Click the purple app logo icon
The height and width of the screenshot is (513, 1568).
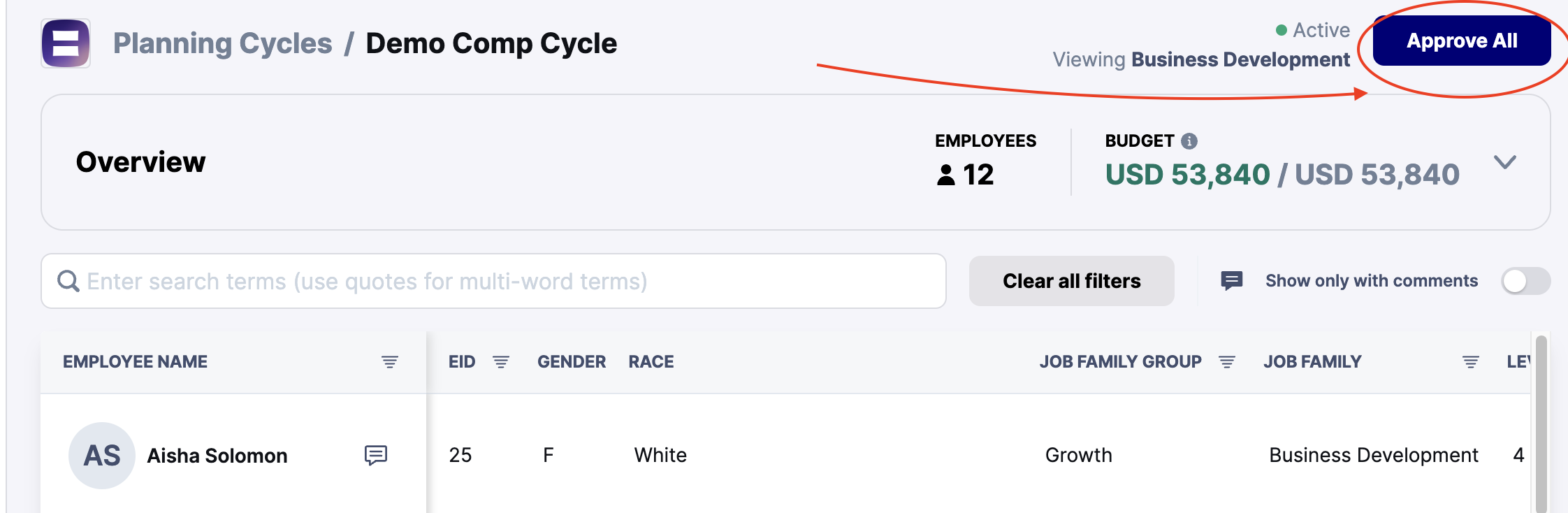[x=66, y=43]
